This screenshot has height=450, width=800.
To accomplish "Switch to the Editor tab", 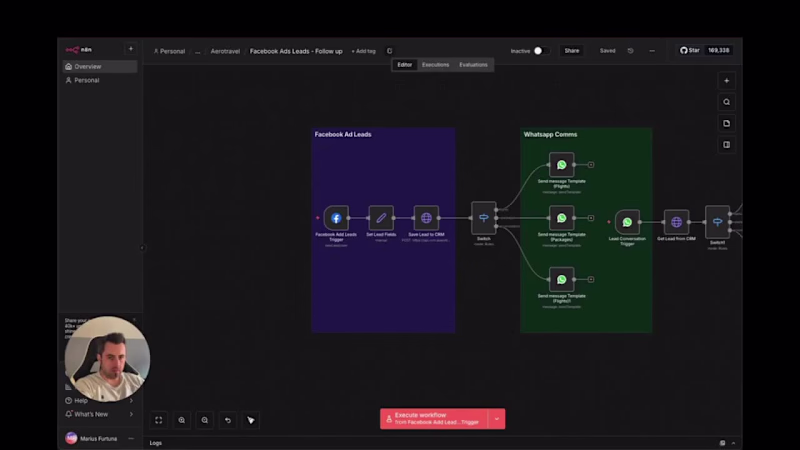I will point(405,65).
